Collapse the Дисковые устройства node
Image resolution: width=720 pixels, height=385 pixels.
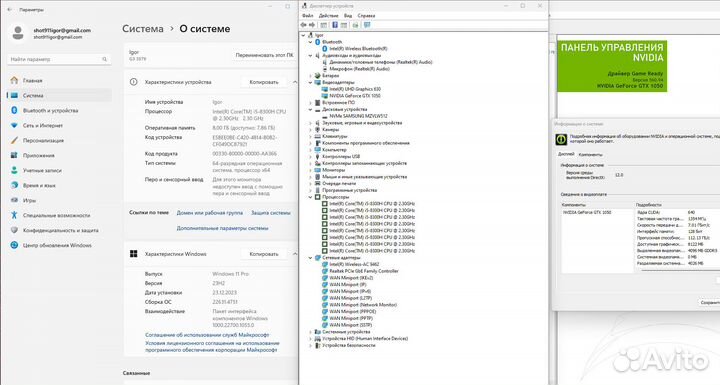pos(310,110)
